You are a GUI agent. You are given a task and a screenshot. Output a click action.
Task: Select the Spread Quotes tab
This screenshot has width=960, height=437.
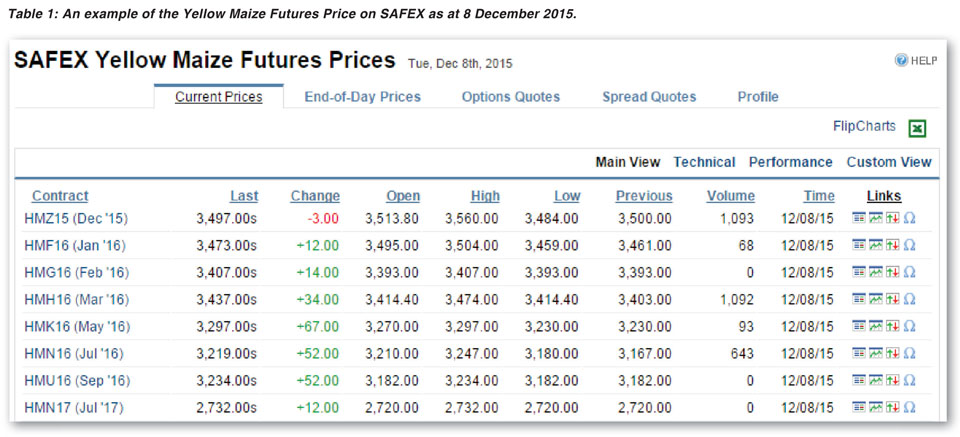click(649, 97)
